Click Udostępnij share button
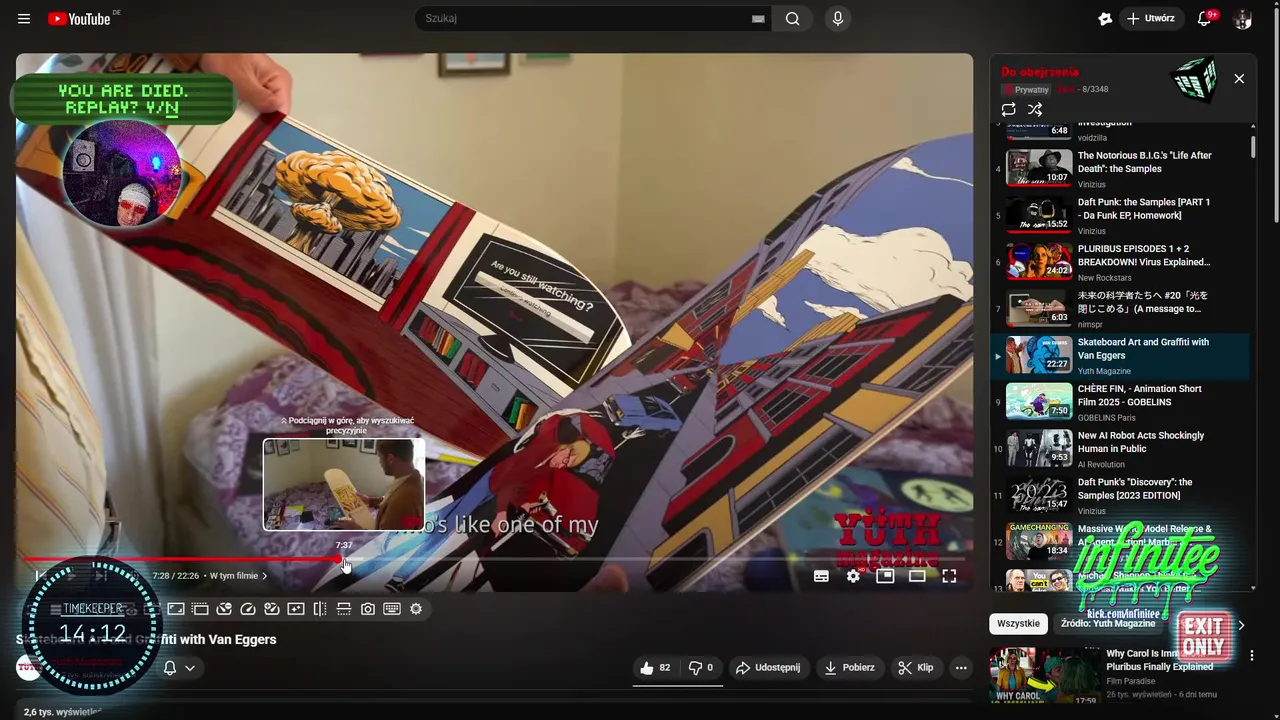 pyautogui.click(x=768, y=668)
